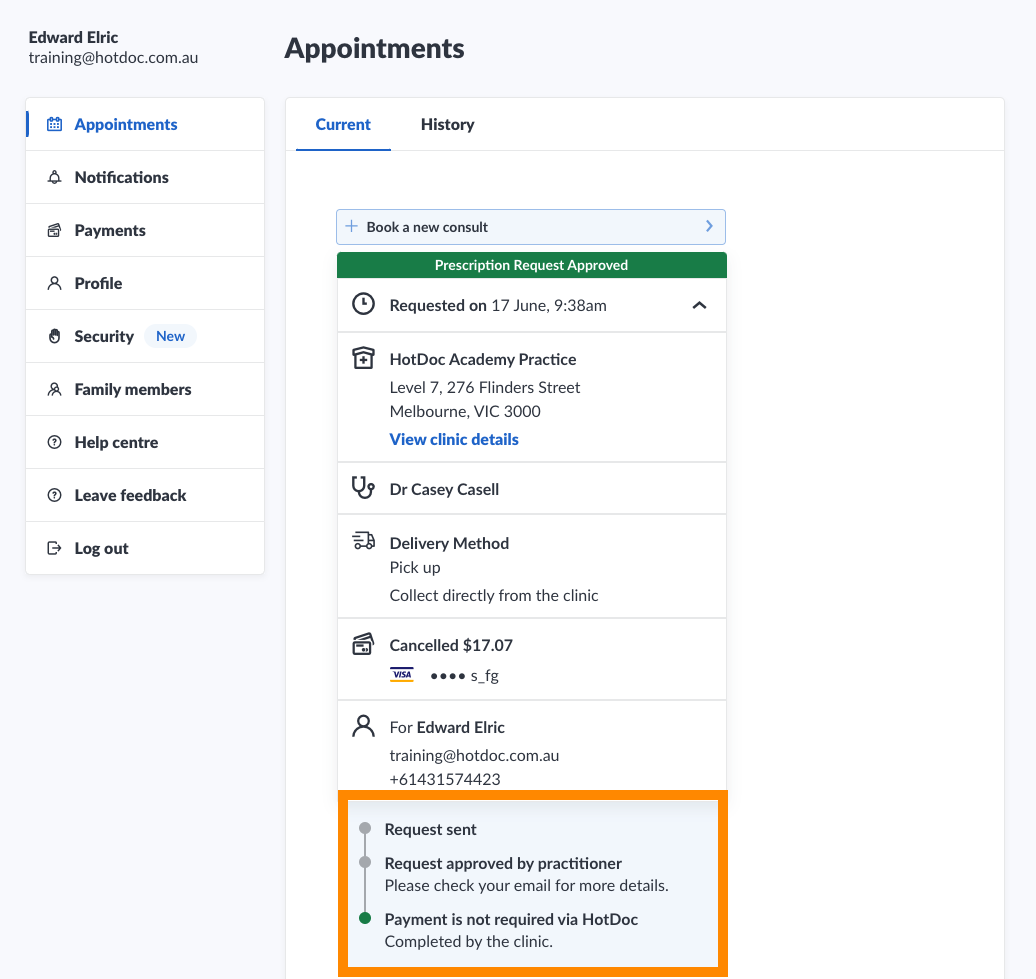Click the plus icon in Book a new consult
Screen dimensions: 1036x979
click(352, 226)
